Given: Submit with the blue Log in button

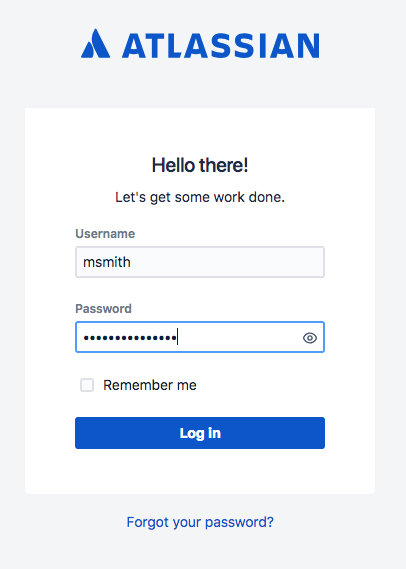Looking at the screenshot, I should point(200,433).
